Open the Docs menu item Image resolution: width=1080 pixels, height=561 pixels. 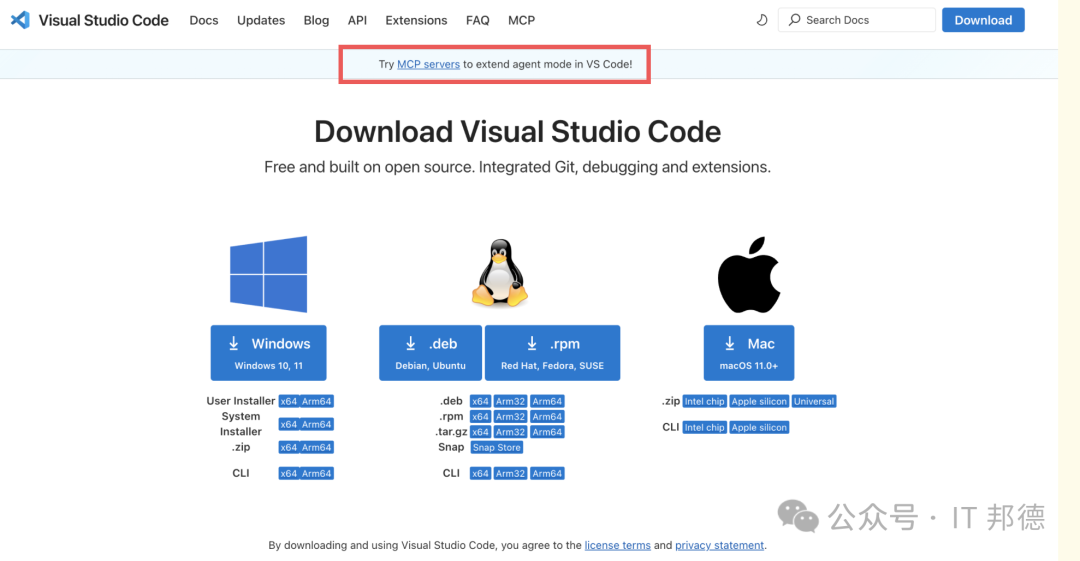[204, 20]
